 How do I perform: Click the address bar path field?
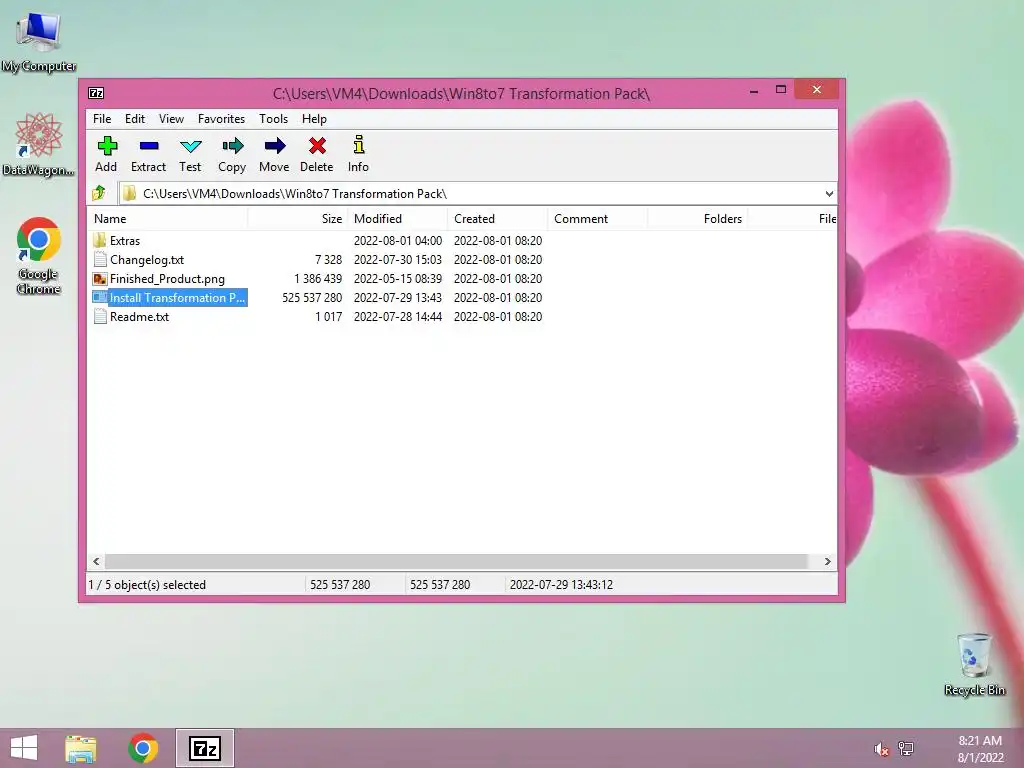[477, 193]
